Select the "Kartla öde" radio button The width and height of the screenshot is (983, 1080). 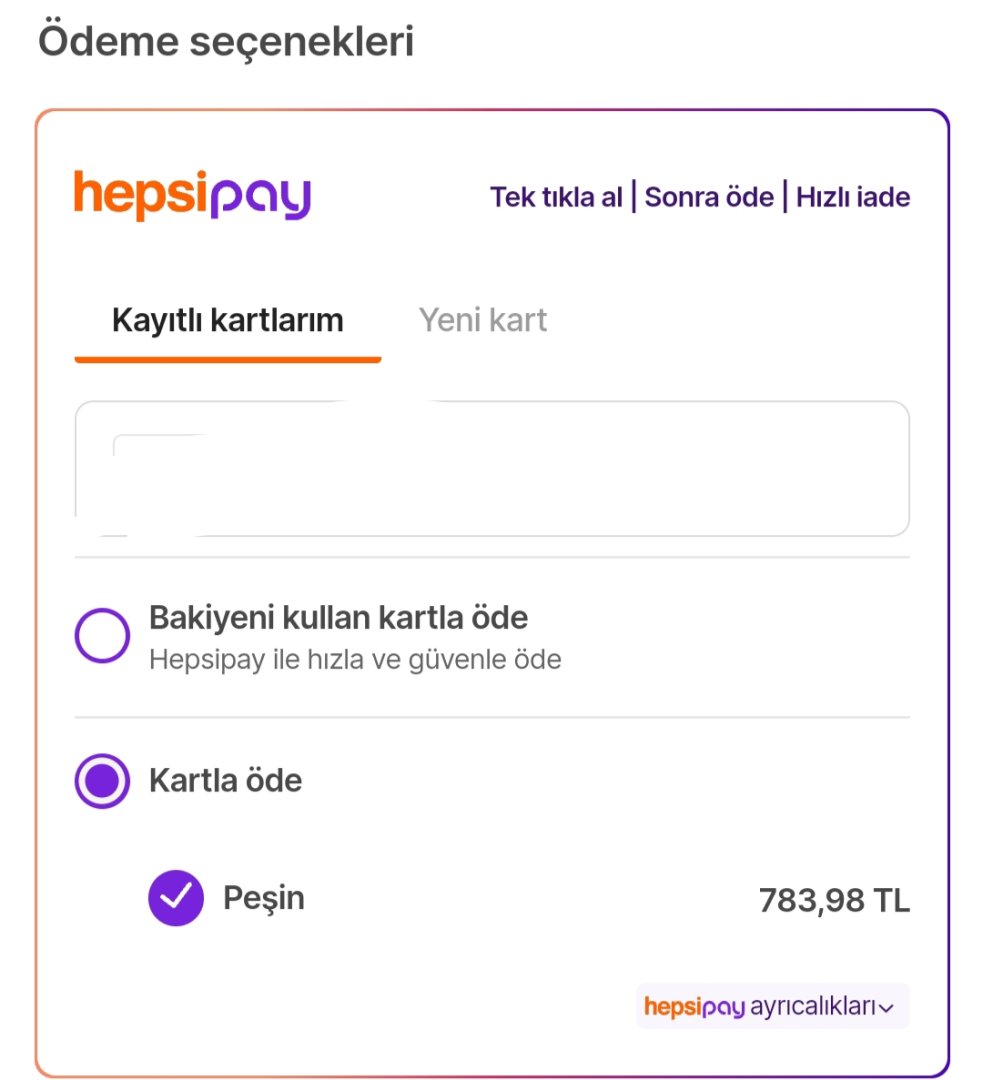point(102,781)
